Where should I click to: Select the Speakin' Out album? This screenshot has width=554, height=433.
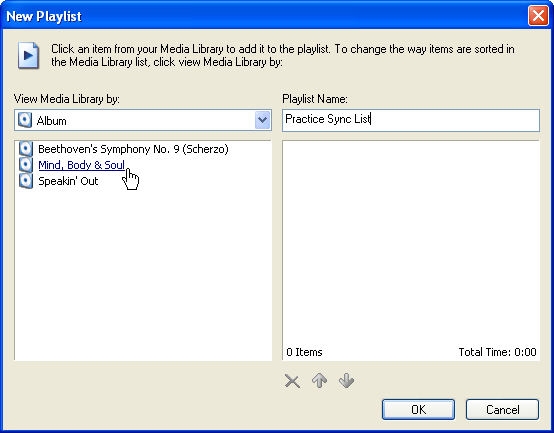pyautogui.click(x=68, y=181)
